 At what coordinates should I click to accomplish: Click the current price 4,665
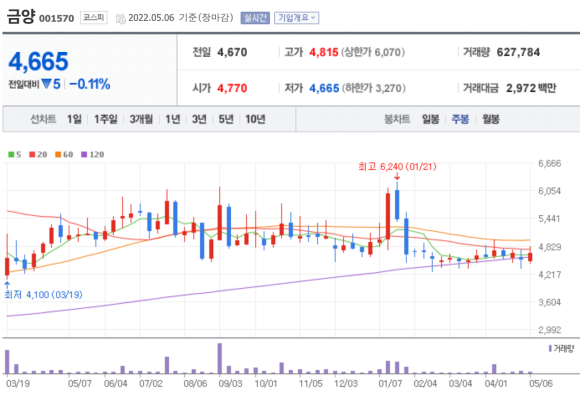pos(38,61)
